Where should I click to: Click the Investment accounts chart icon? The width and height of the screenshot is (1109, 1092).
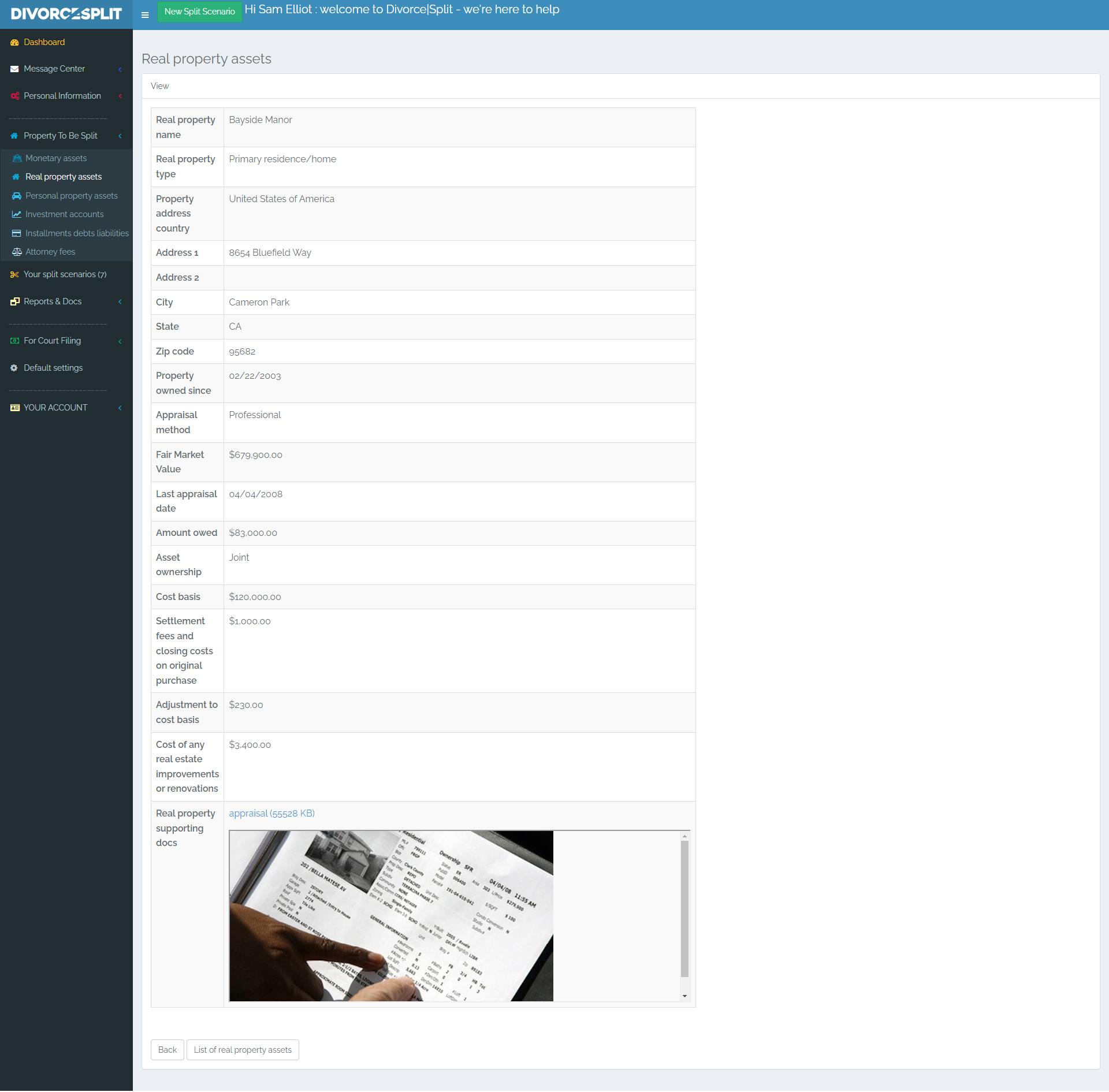tap(17, 214)
